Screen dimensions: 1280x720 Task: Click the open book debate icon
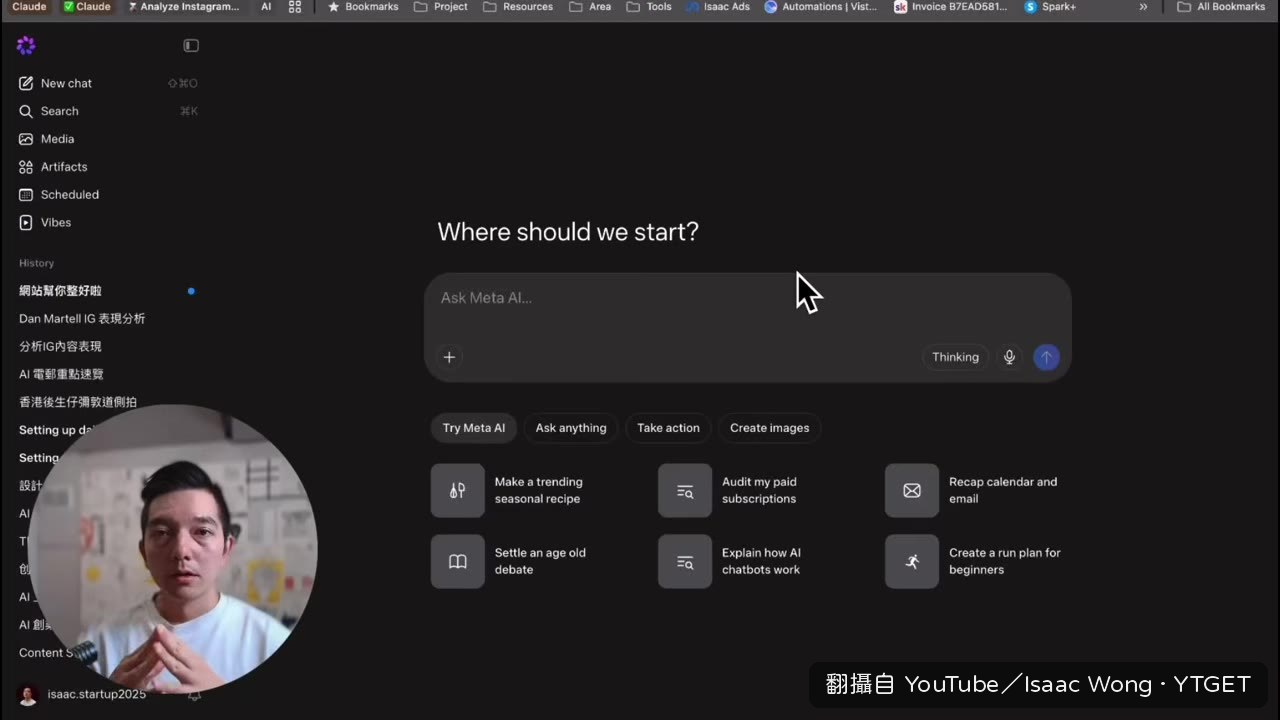click(458, 561)
